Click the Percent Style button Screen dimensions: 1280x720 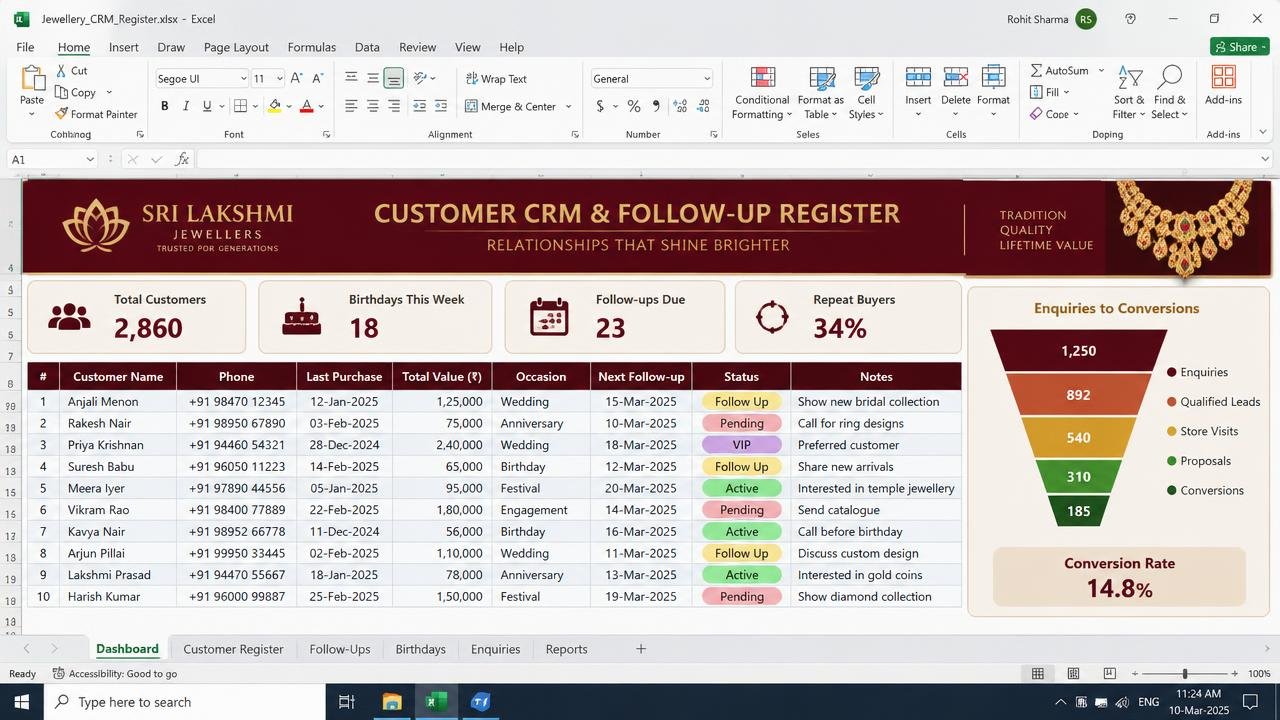(x=633, y=106)
